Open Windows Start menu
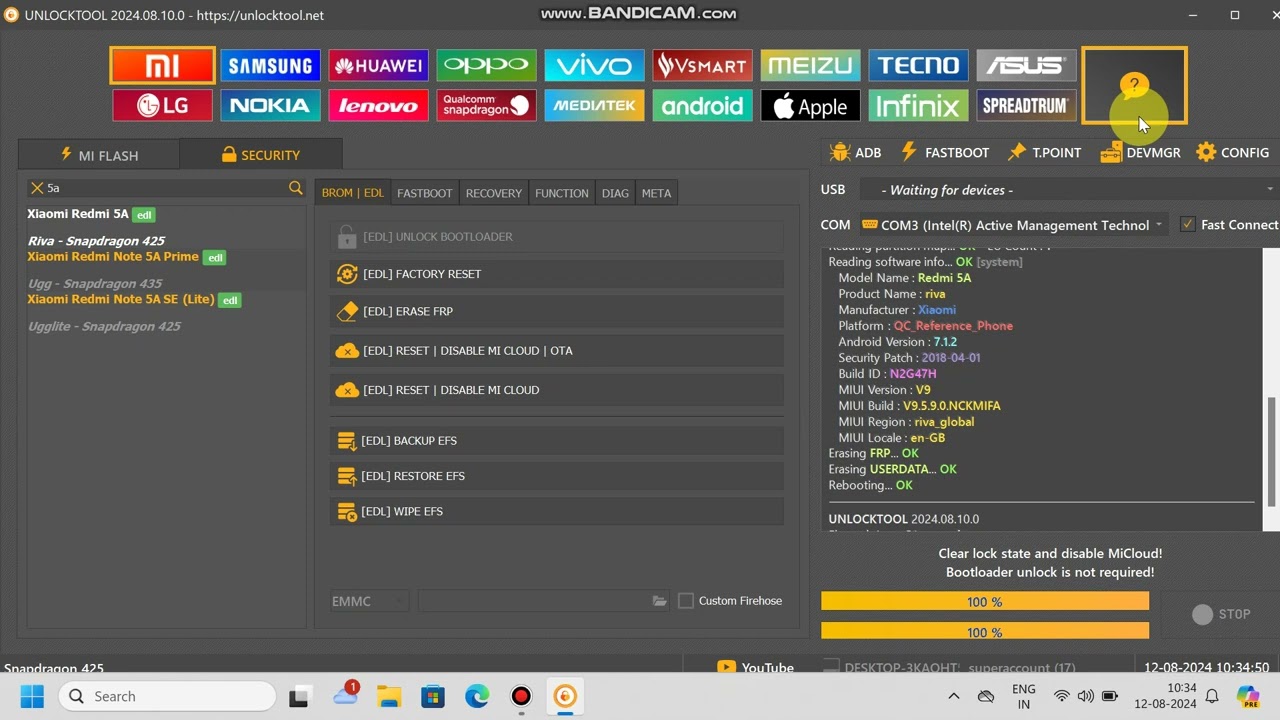This screenshot has height=720, width=1280. click(x=32, y=696)
